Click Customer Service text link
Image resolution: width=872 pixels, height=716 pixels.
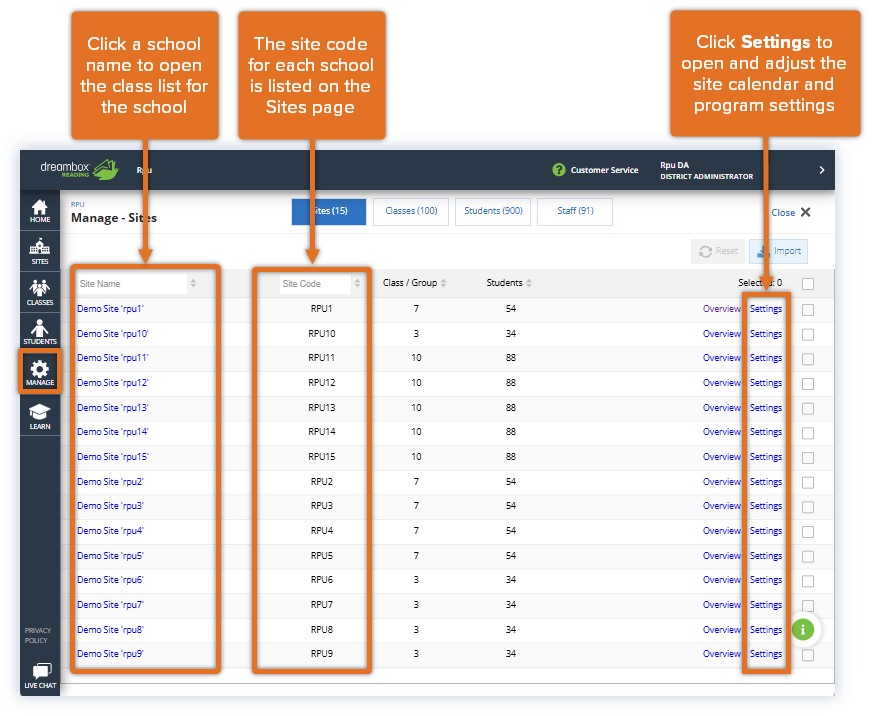pyautogui.click(x=605, y=170)
